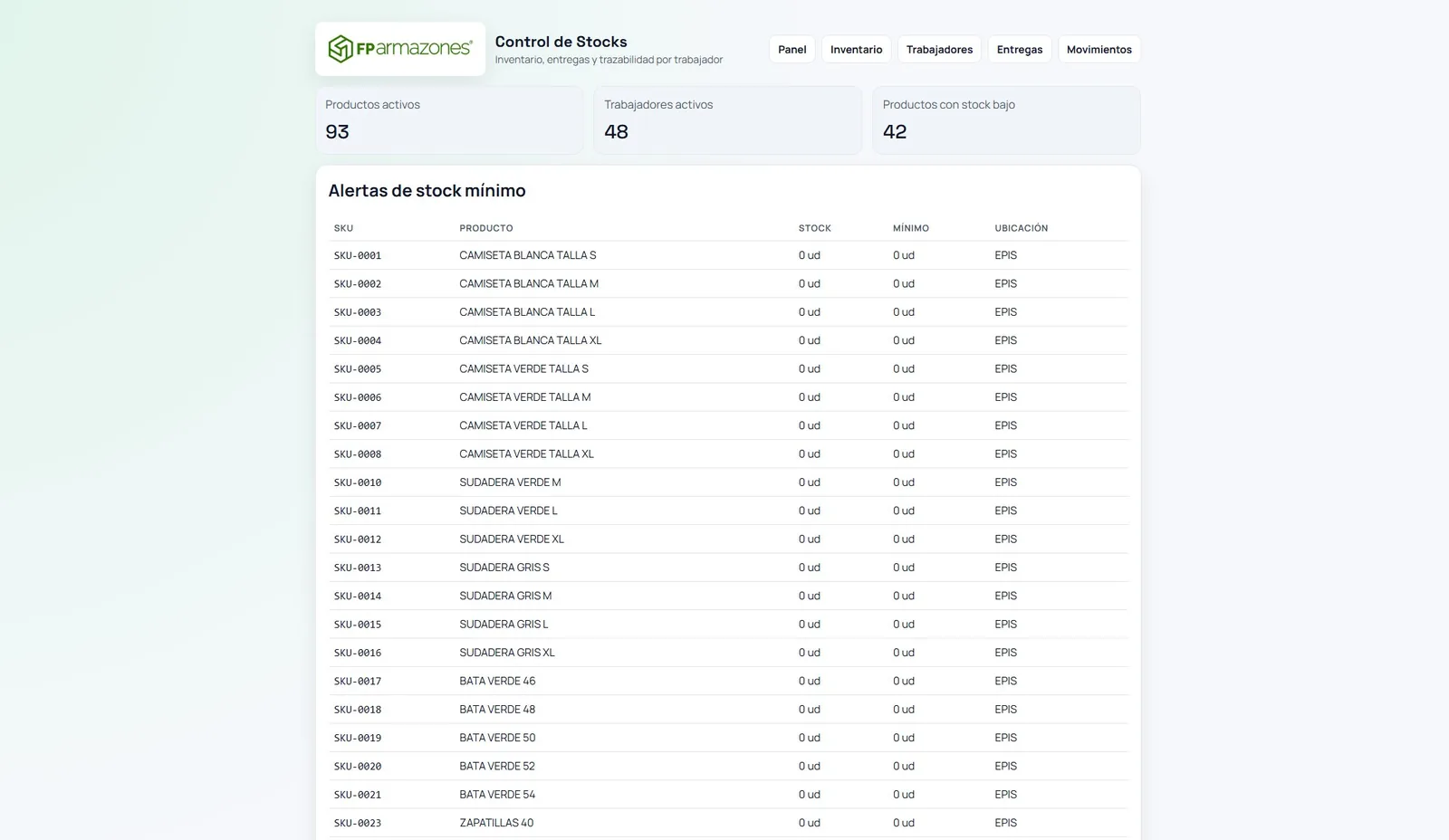Click the STOCK column header
The height and width of the screenshot is (840, 1449).
point(814,228)
